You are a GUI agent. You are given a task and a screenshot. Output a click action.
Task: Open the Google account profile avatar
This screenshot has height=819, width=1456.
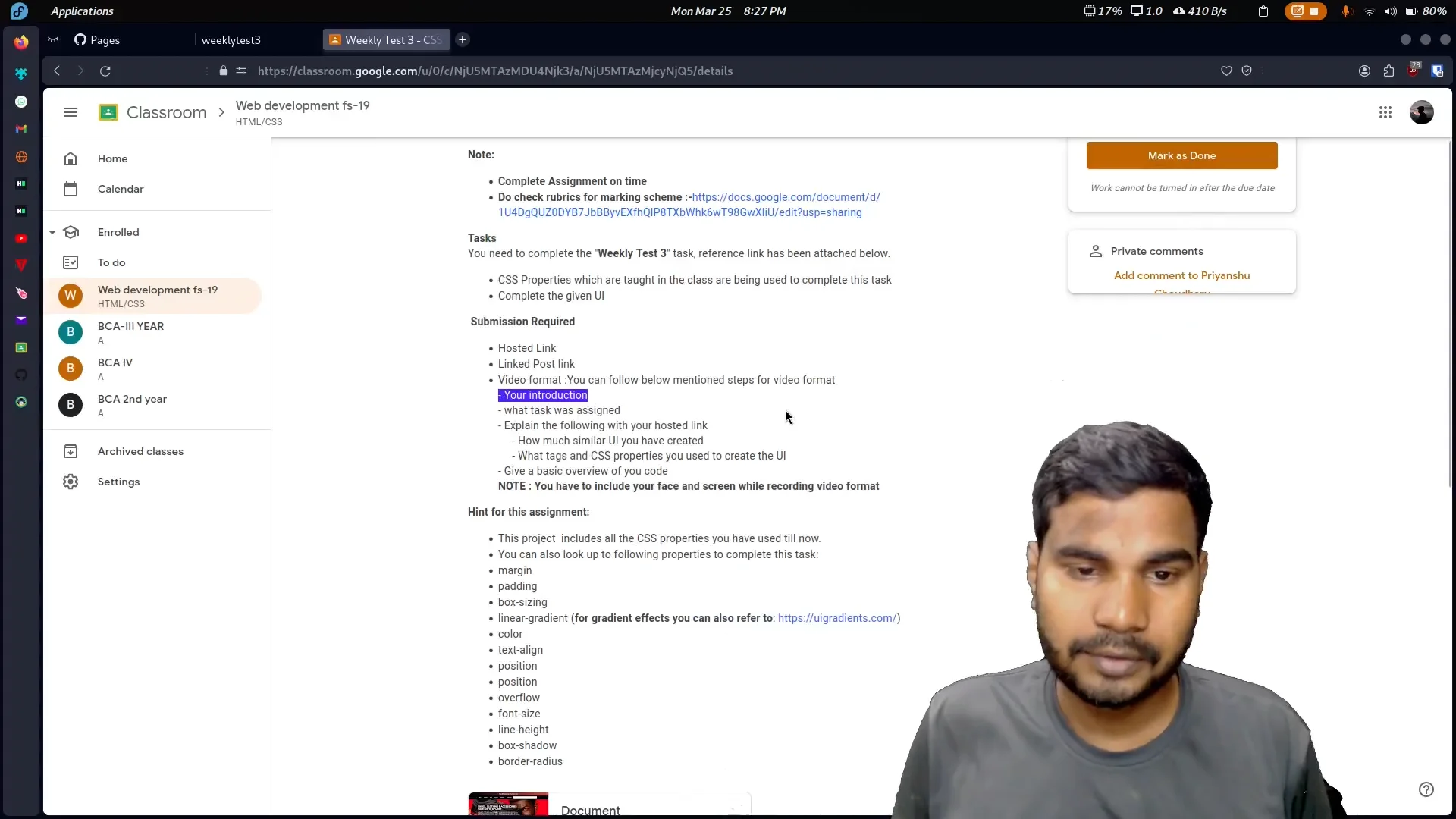[1421, 112]
